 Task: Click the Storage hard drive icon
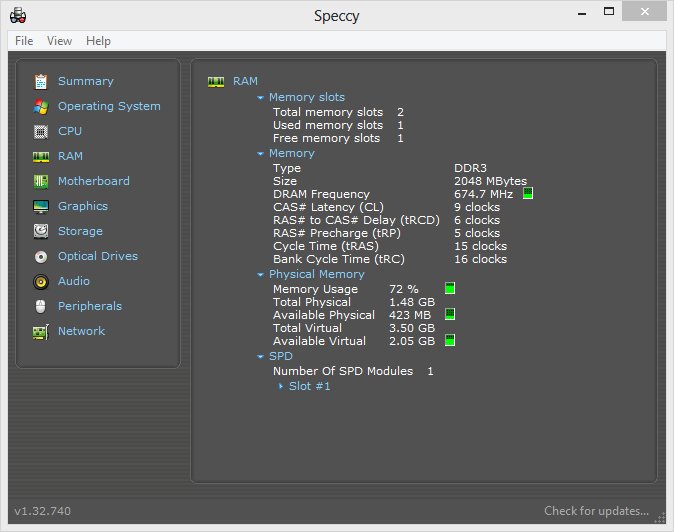pyautogui.click(x=41, y=231)
